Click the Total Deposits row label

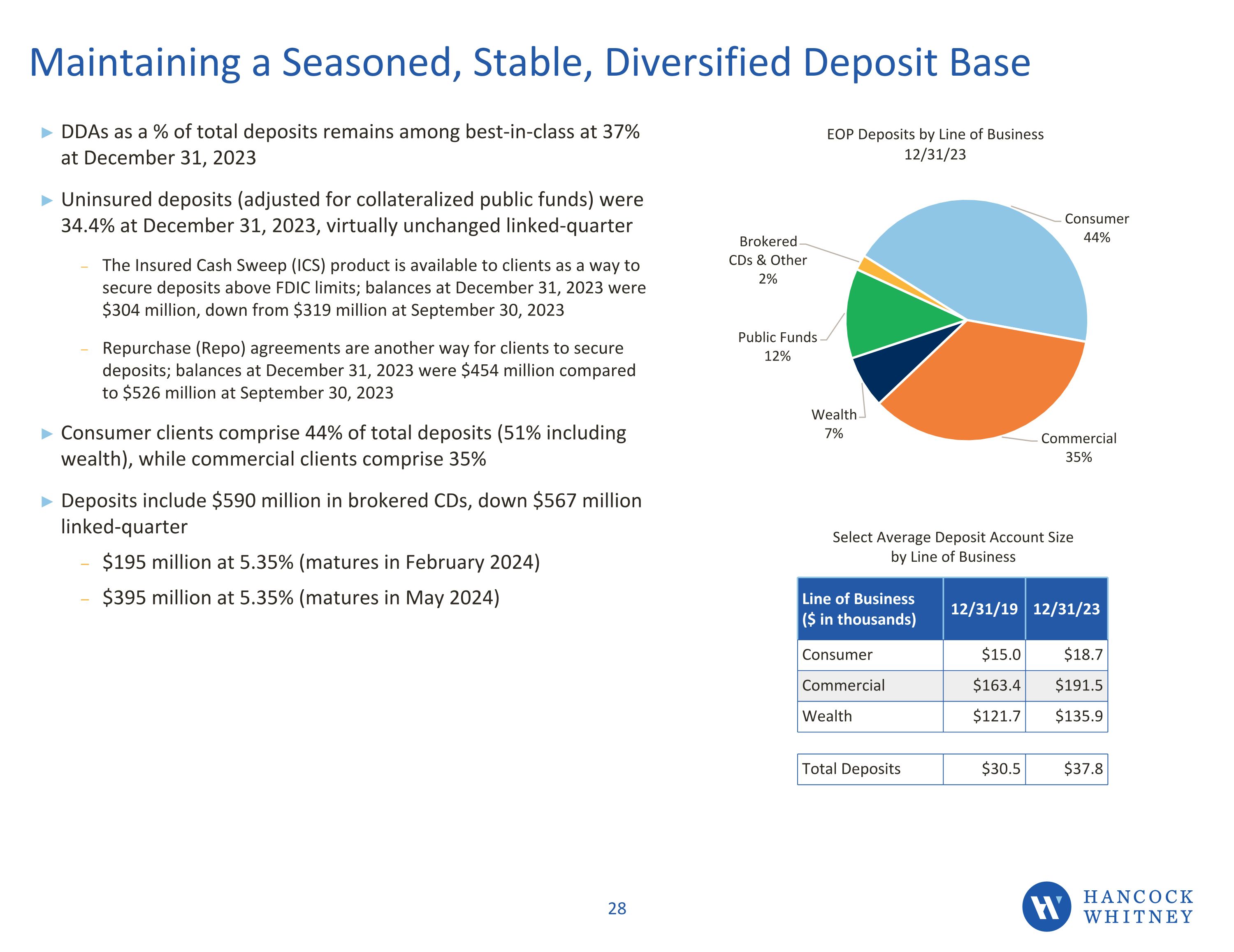[x=851, y=769]
